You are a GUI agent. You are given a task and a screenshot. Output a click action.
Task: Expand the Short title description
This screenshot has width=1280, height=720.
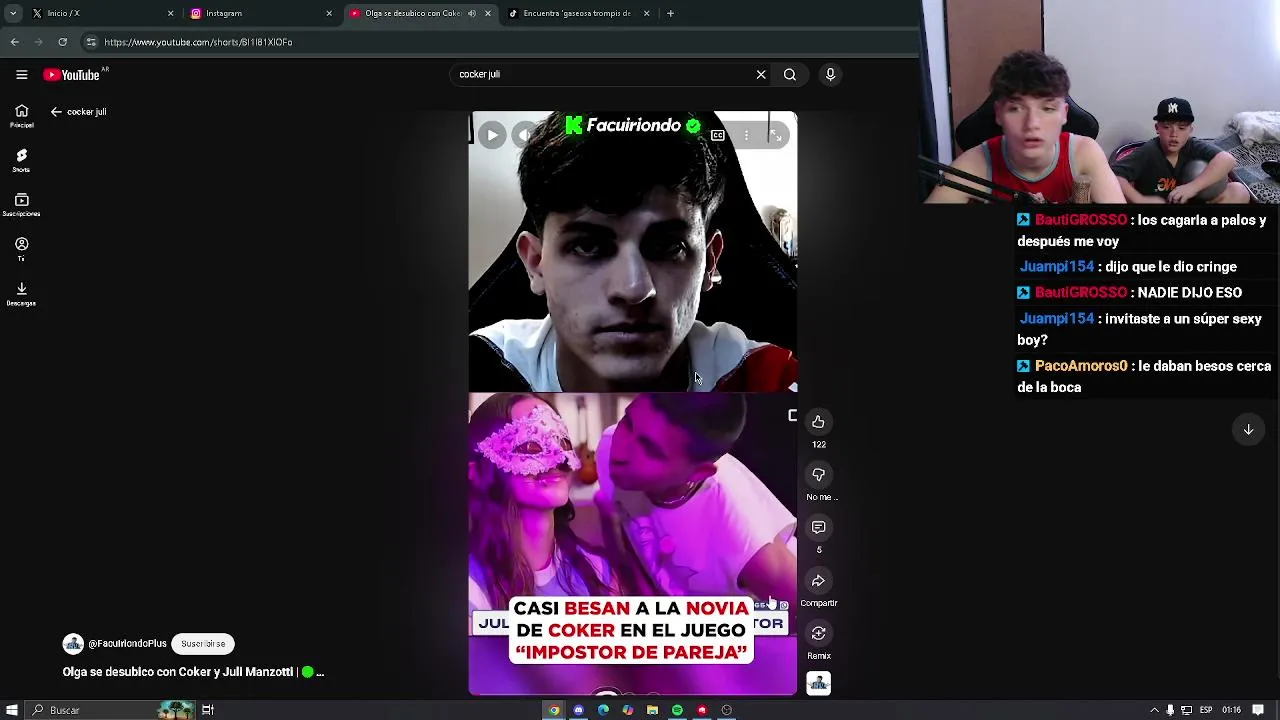[x=193, y=672]
